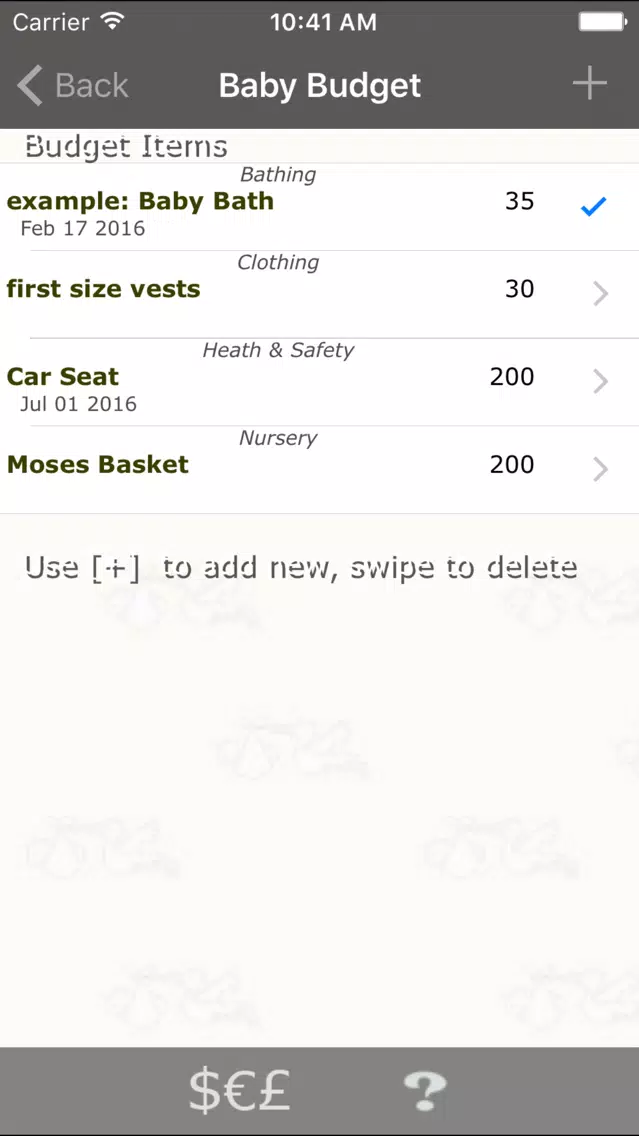
Task: Tap the 200 amount for Moses Basket
Action: pos(511,464)
